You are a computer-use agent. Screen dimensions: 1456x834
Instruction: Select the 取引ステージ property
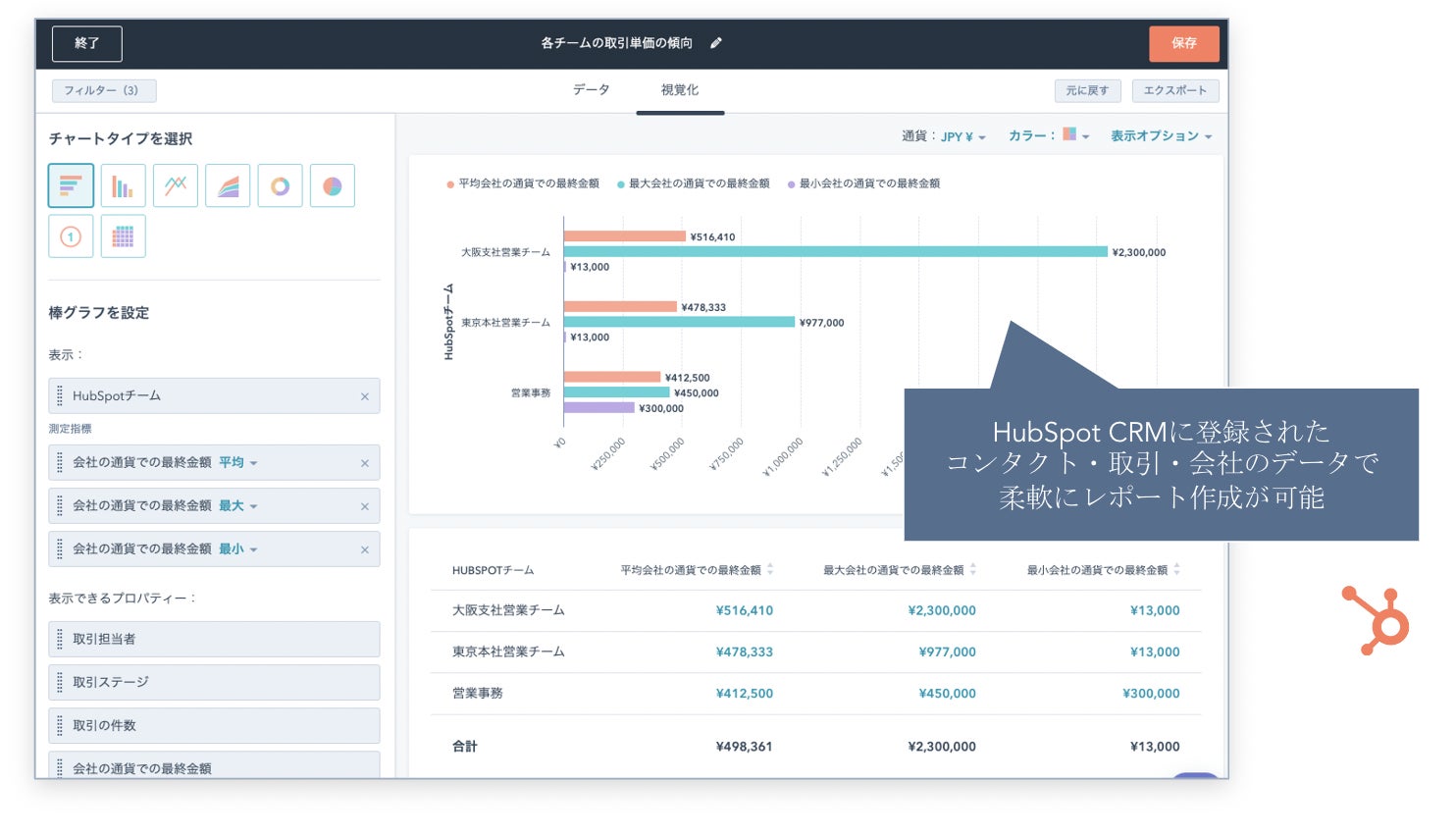point(214,682)
